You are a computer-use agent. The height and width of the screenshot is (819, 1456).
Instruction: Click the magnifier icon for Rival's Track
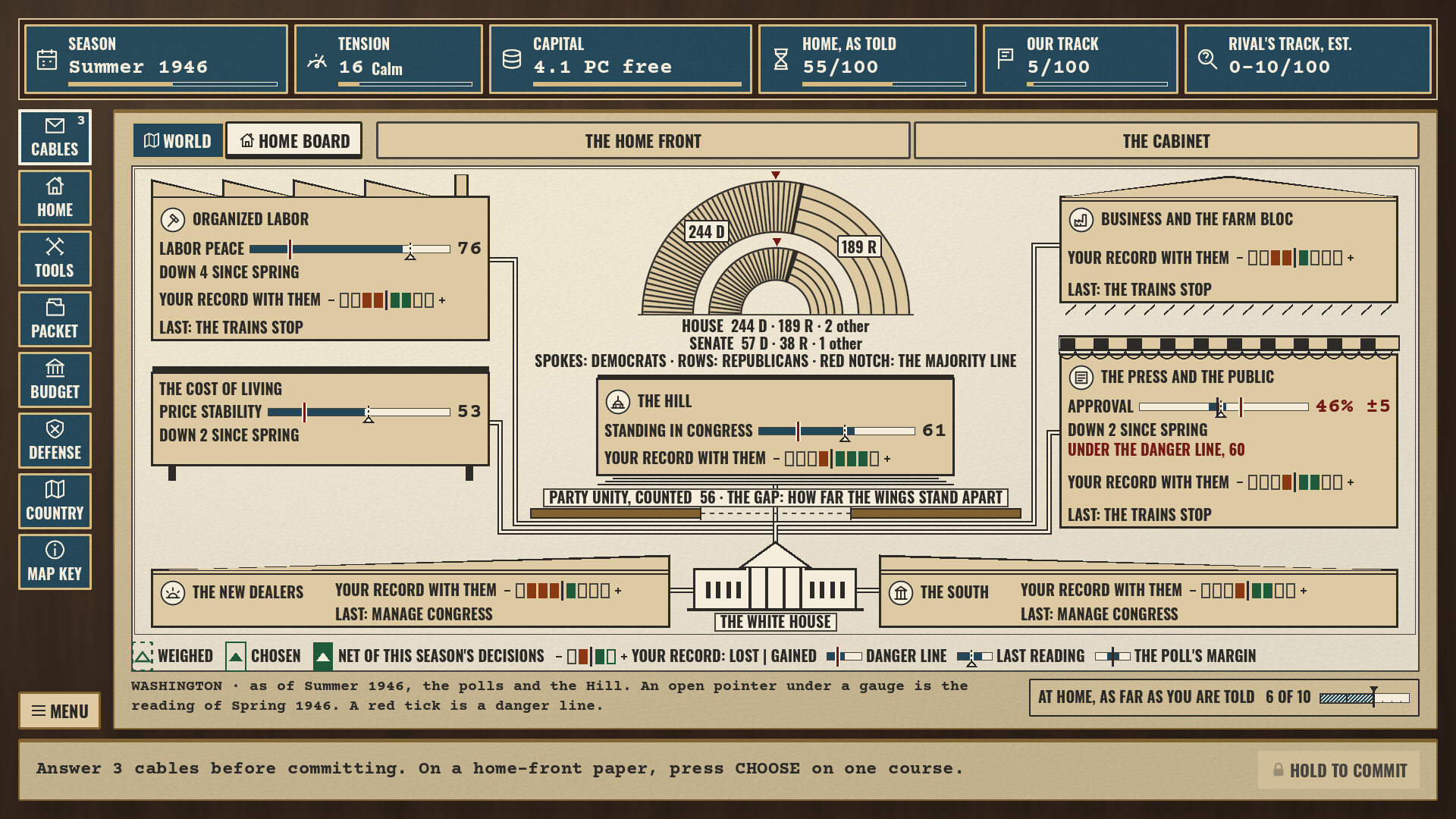click(x=1207, y=58)
